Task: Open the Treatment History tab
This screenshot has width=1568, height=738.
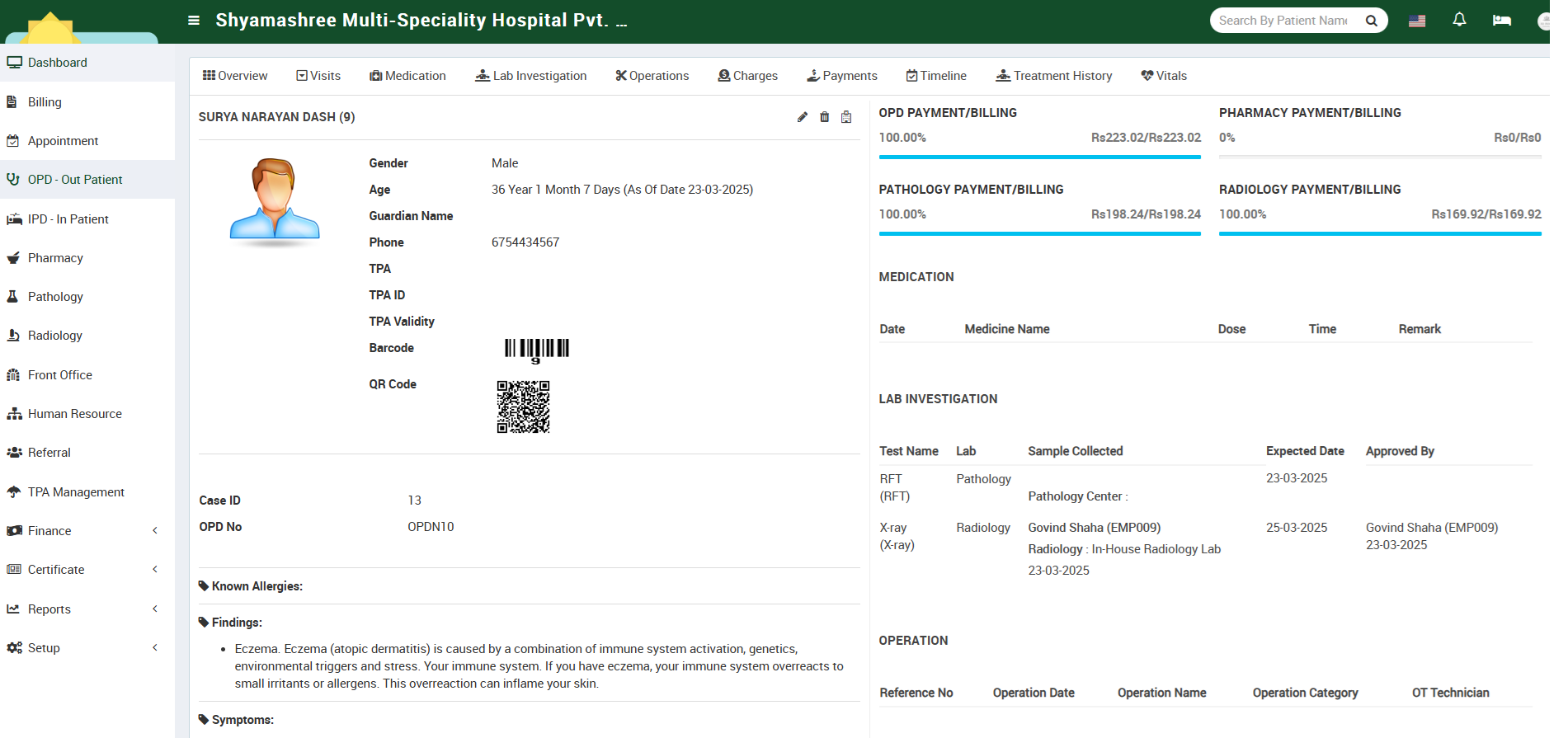Action: [1054, 76]
